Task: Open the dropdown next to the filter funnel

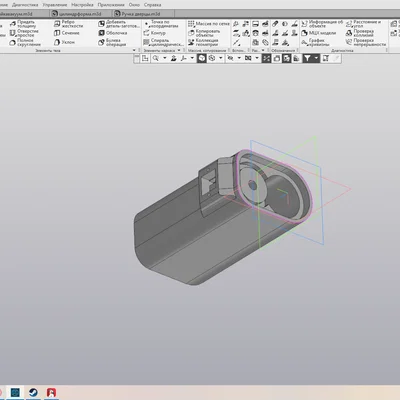Action: [316, 58]
